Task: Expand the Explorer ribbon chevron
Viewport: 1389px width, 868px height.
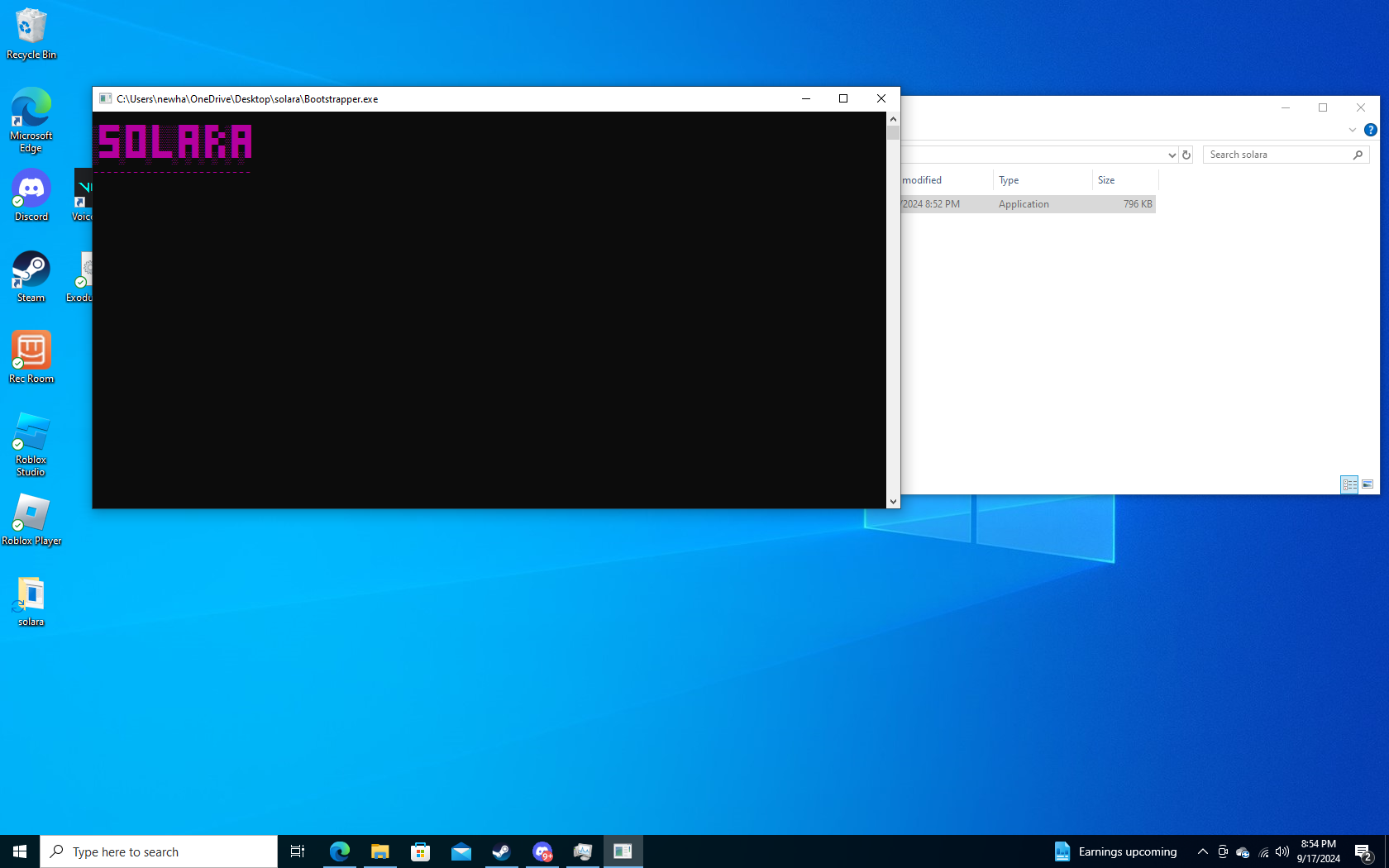Action: pyautogui.click(x=1353, y=130)
